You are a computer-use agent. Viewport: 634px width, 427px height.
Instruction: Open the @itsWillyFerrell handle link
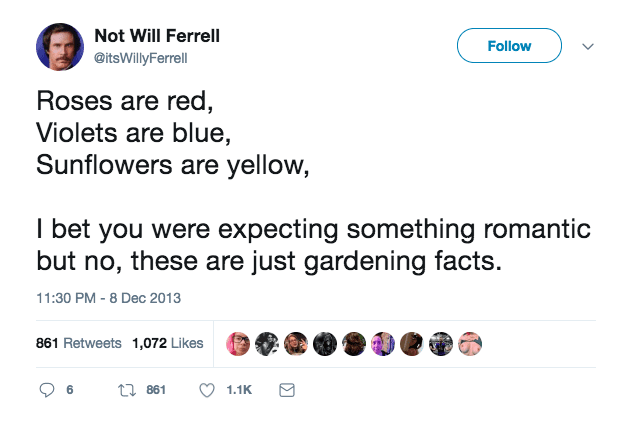(141, 58)
